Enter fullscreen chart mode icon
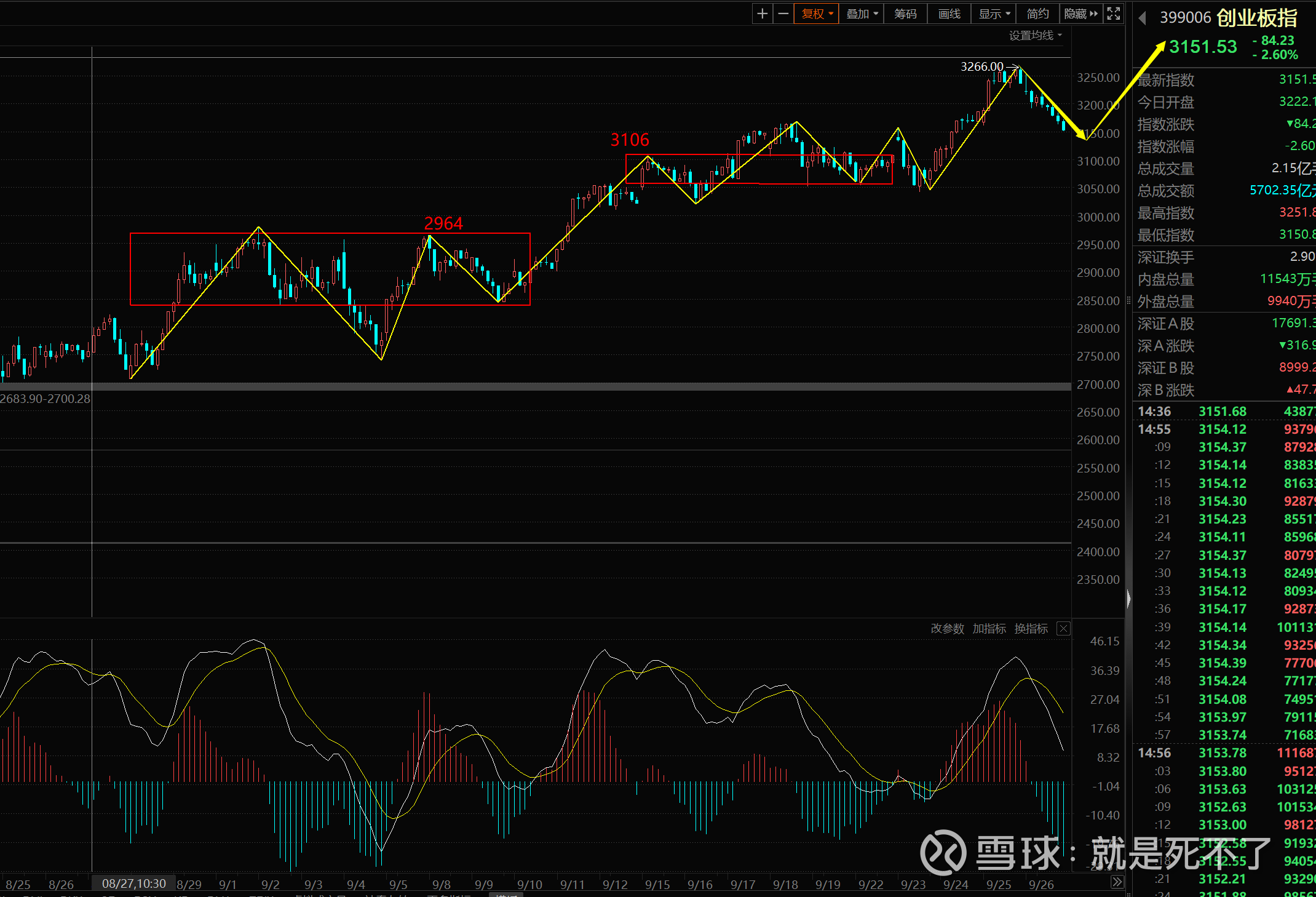The image size is (1316, 897). tap(1113, 14)
